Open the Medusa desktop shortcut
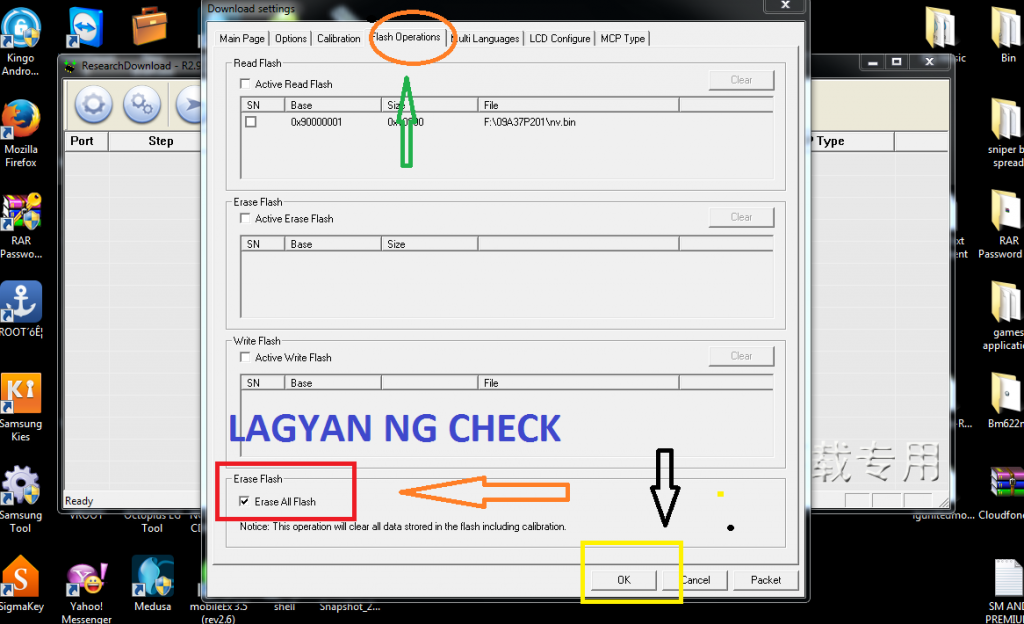The image size is (1024, 624). click(152, 577)
